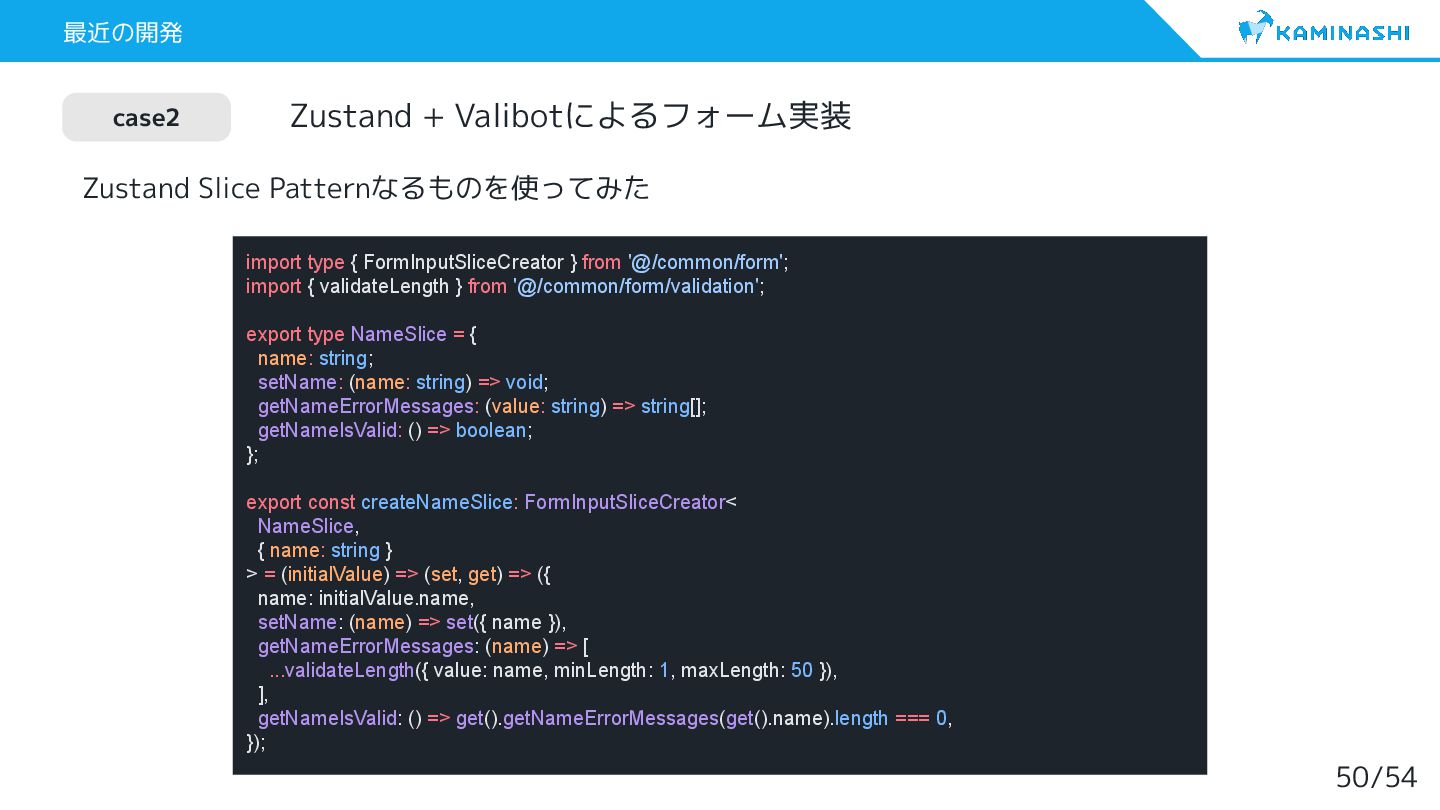Click the case2 label badge

pyautogui.click(x=146, y=117)
